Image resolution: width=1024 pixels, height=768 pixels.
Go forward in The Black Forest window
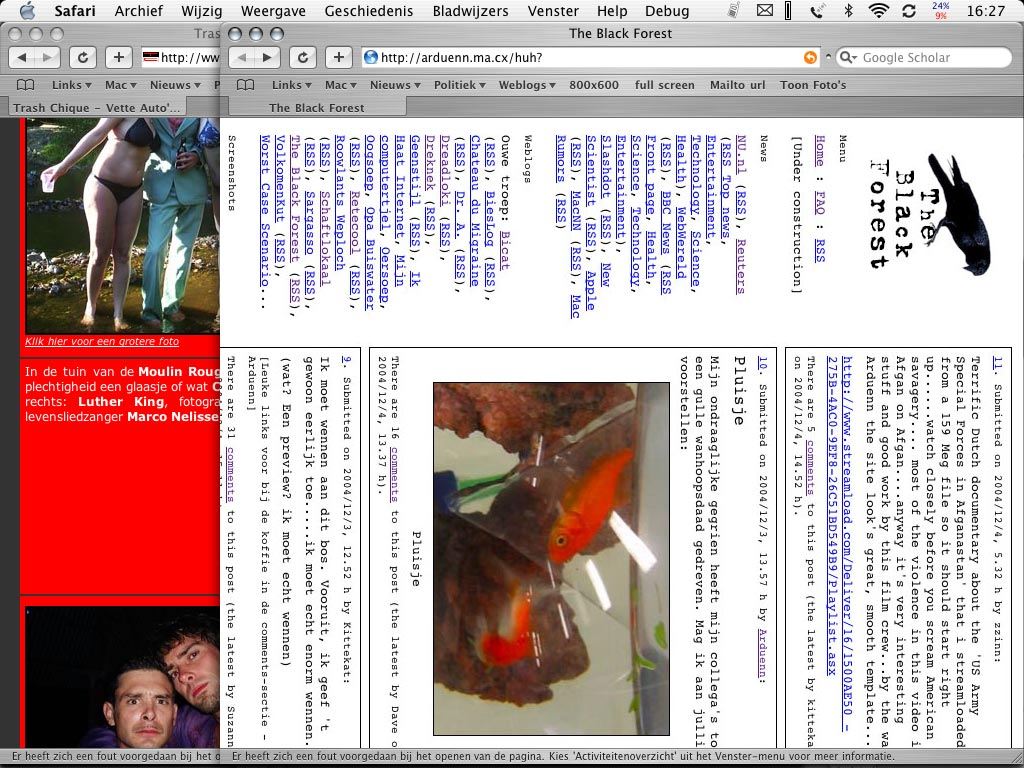click(267, 57)
